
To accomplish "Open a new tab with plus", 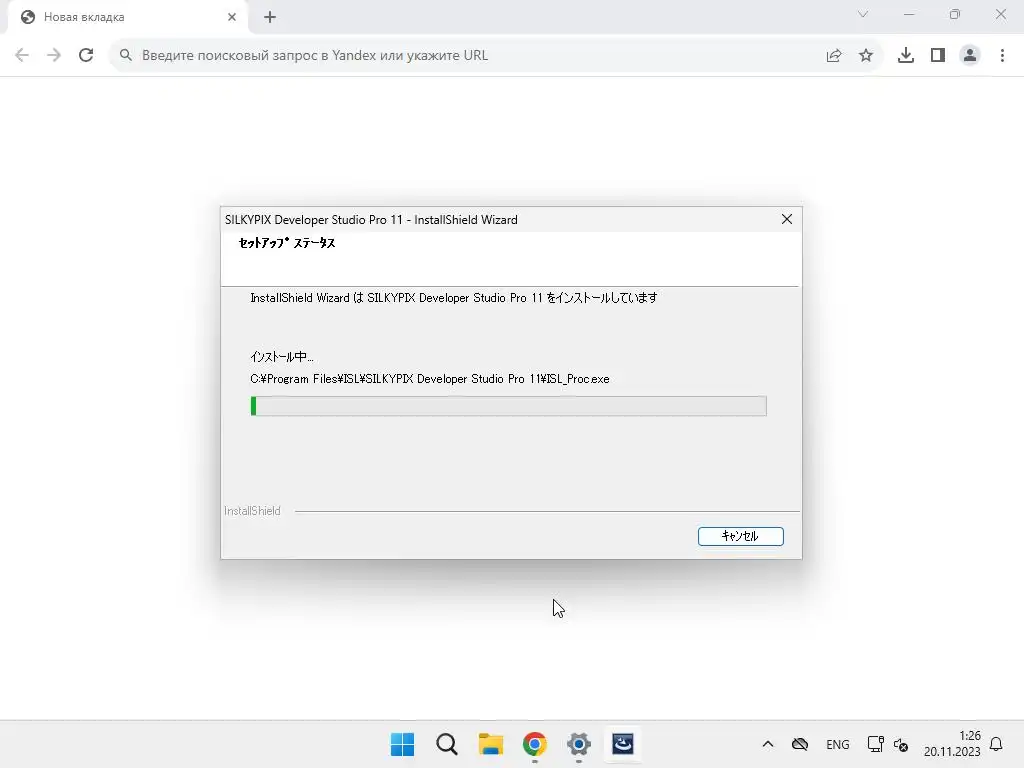I will [x=270, y=18].
